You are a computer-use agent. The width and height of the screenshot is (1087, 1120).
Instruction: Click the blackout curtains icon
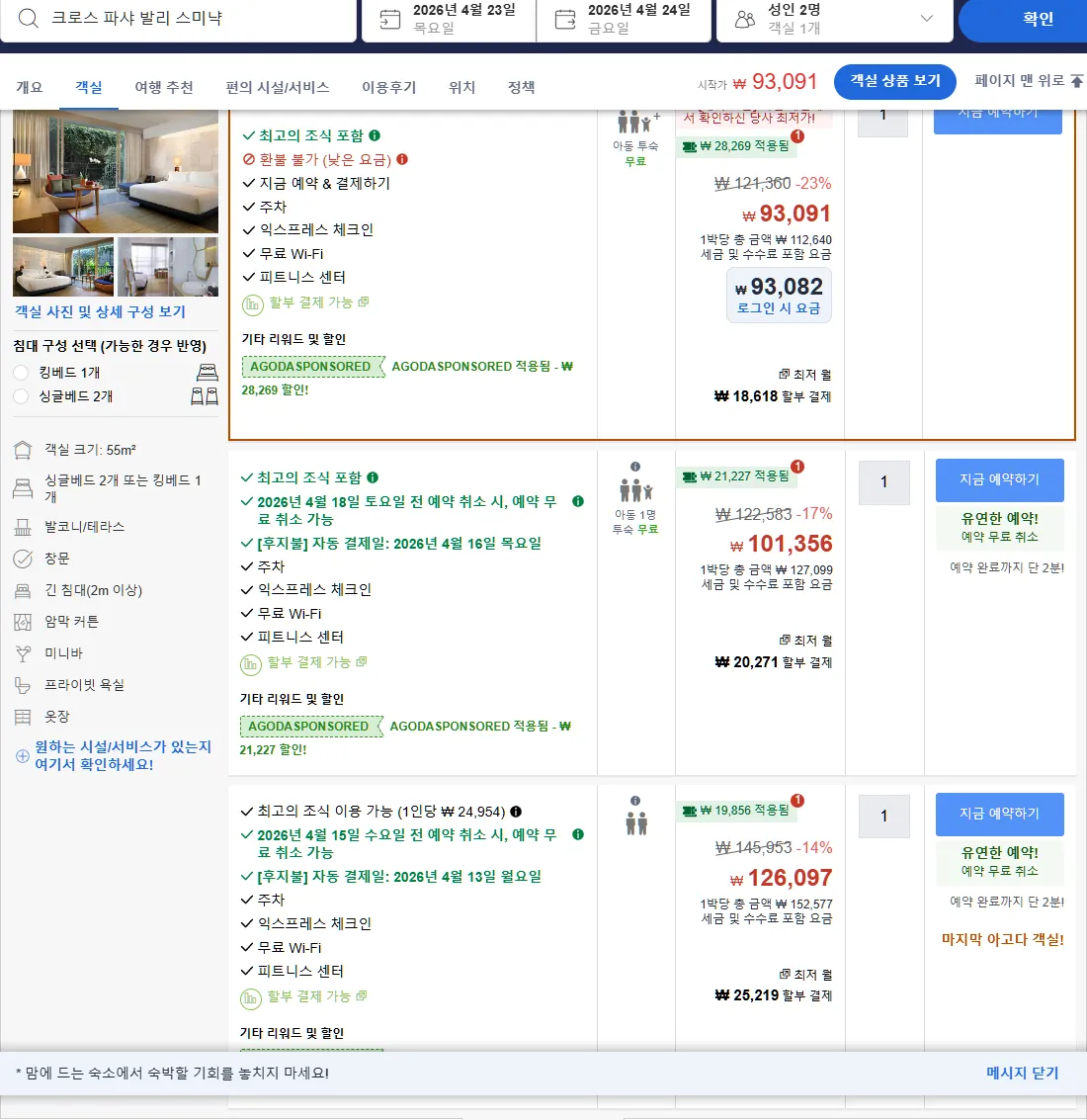(x=23, y=622)
